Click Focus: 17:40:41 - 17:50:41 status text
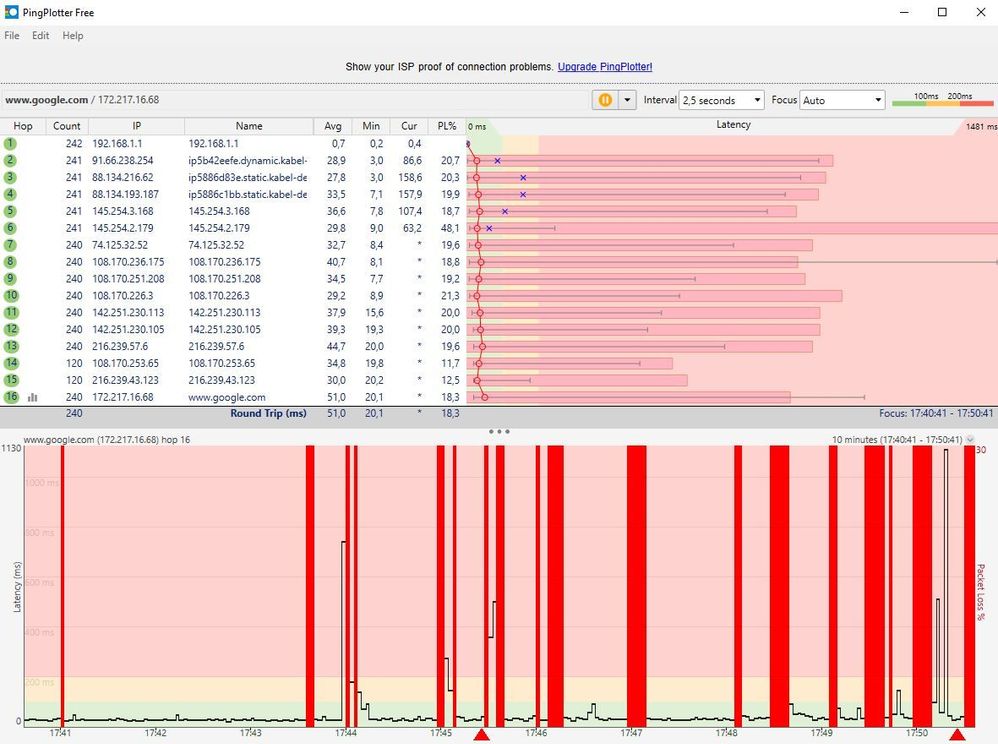998x744 pixels. point(936,413)
